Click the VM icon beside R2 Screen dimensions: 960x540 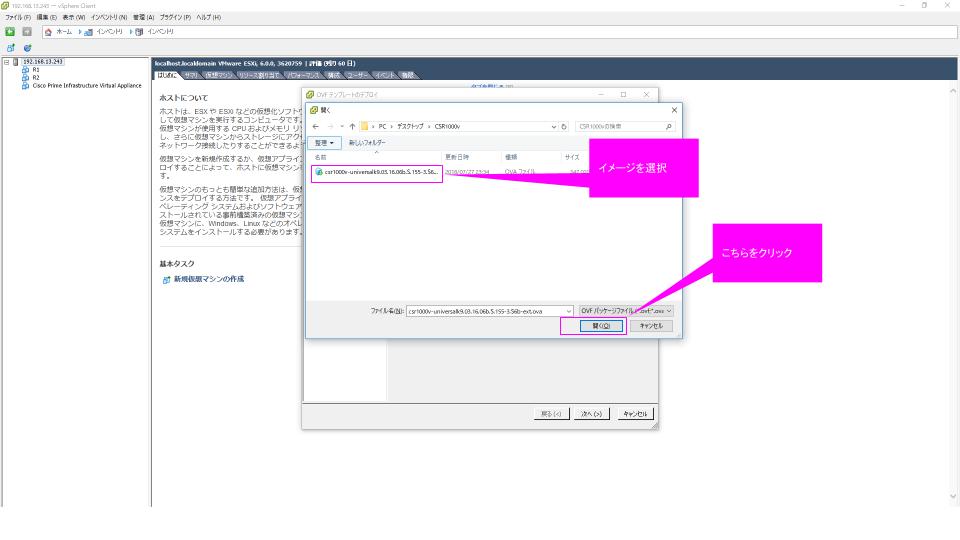point(25,78)
